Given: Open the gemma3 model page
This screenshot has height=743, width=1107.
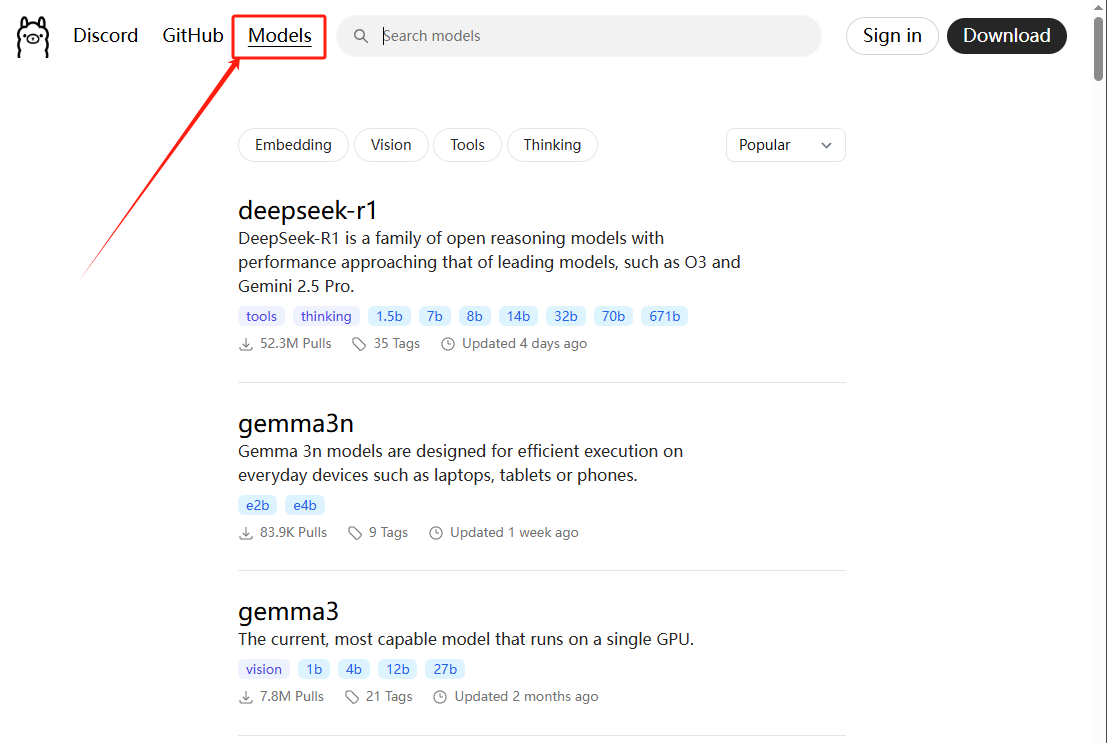Looking at the screenshot, I should [x=288, y=612].
